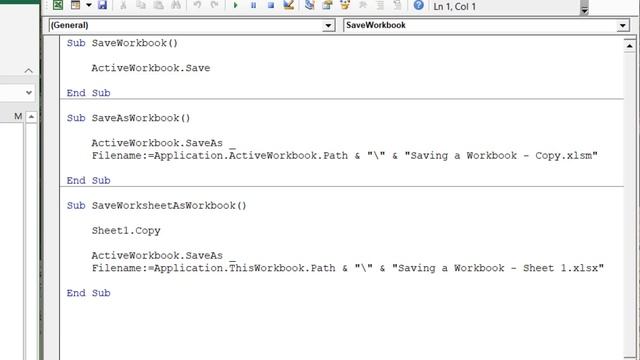Viewport: 640px width, 360px height.
Task: Collapse the left panel with the up chevron
Action: [x=29, y=71]
